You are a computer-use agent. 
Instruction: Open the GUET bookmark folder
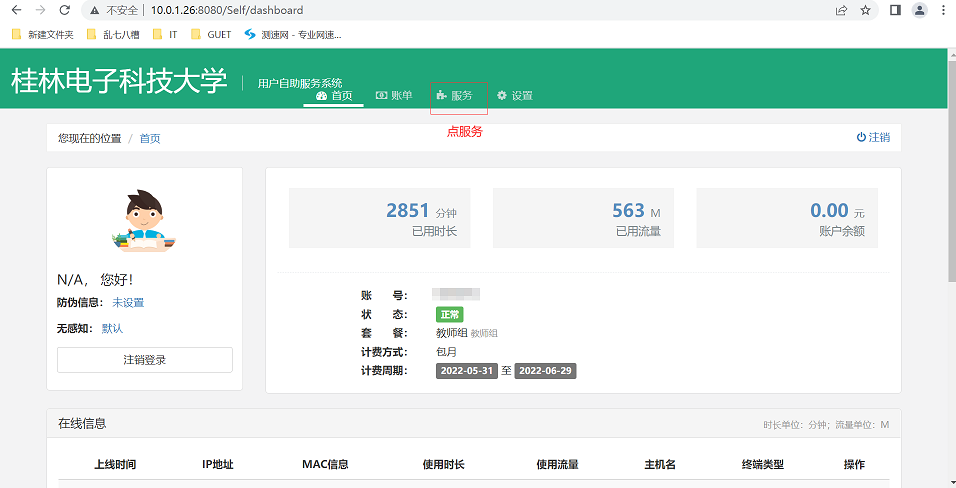click(x=211, y=34)
